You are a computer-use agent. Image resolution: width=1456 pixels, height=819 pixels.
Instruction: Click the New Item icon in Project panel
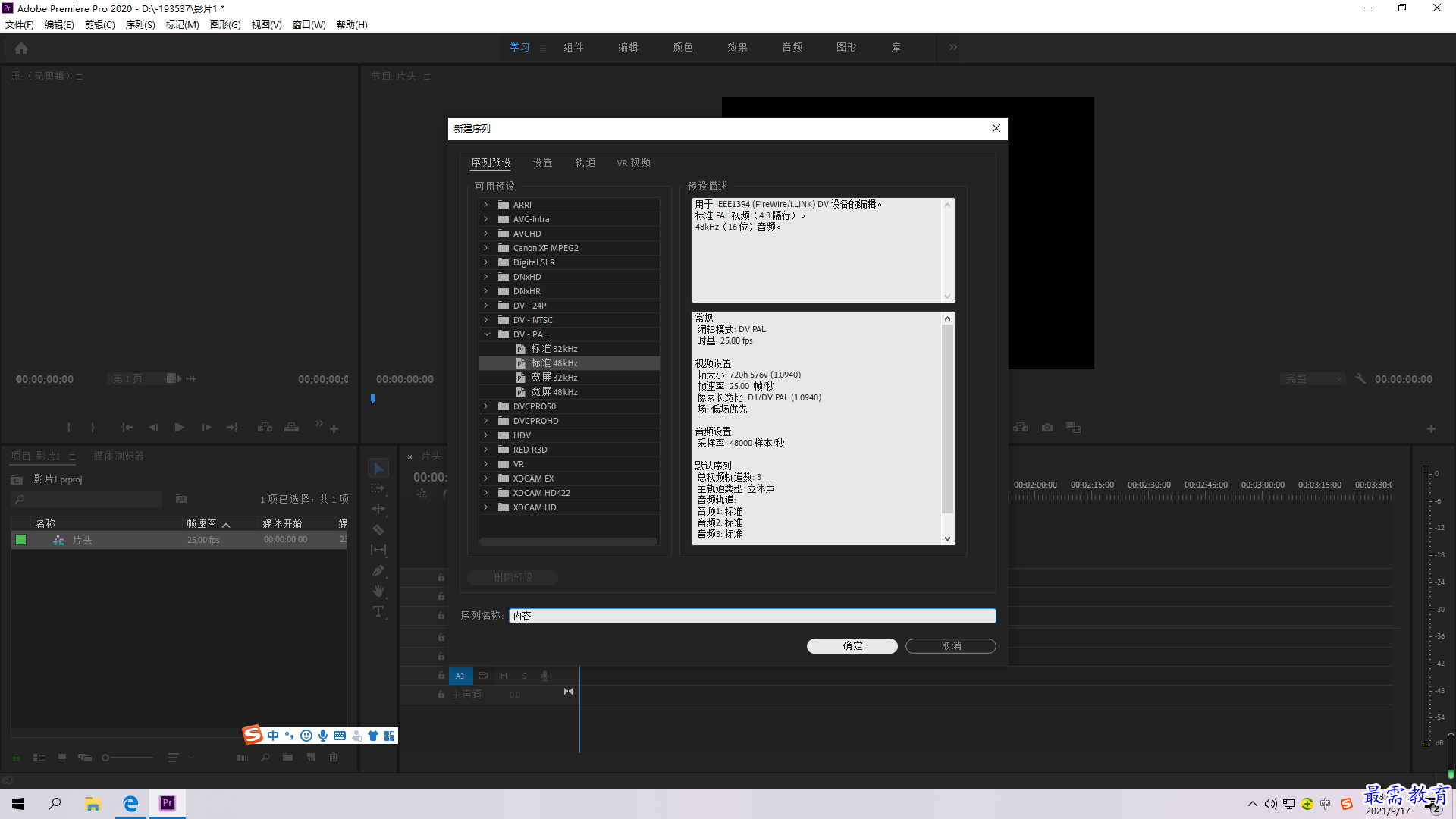pyautogui.click(x=311, y=758)
